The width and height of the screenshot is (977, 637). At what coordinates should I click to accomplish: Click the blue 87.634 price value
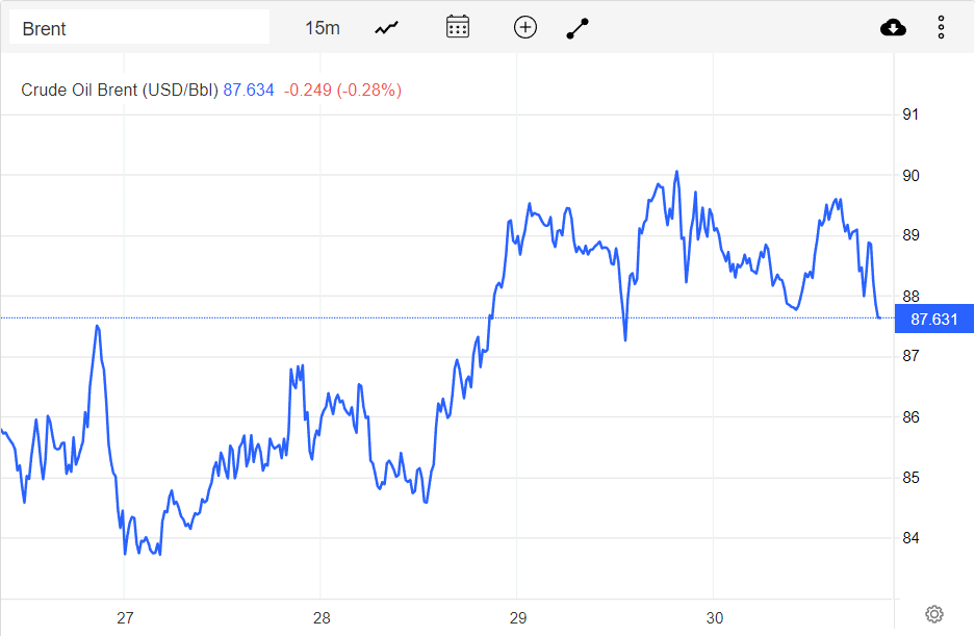[248, 90]
